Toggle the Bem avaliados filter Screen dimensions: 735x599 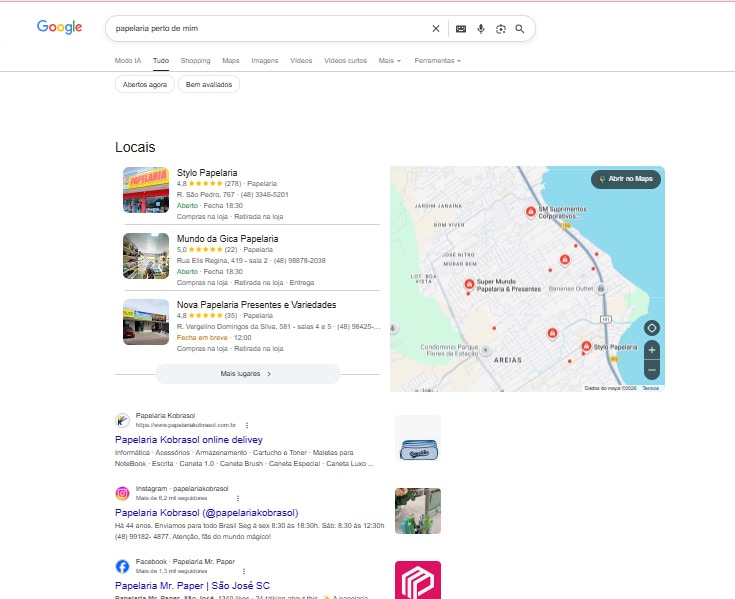[x=209, y=84]
